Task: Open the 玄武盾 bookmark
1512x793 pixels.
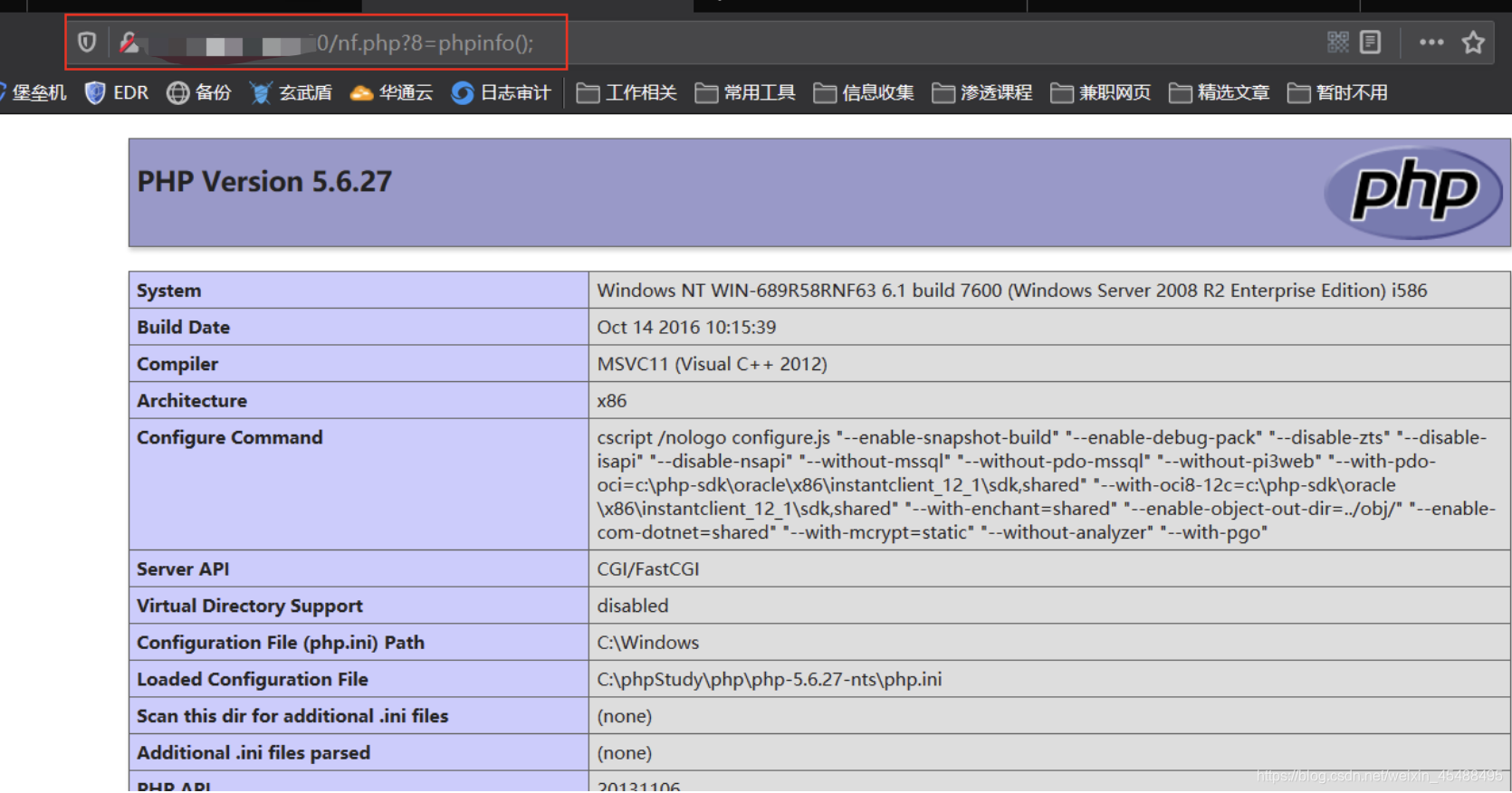Action: pyautogui.click(x=291, y=92)
